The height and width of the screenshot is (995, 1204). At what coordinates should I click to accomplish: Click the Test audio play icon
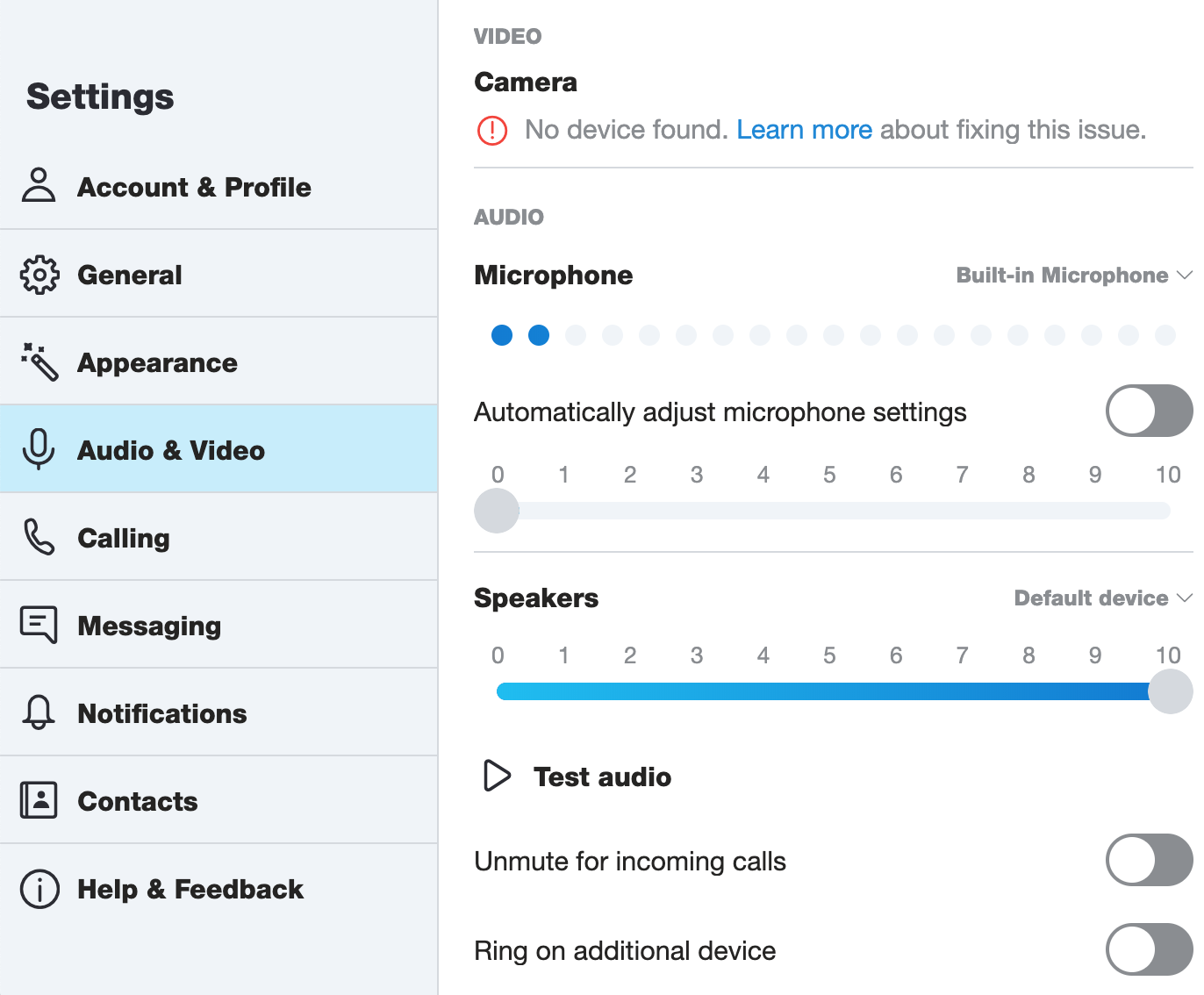click(497, 776)
